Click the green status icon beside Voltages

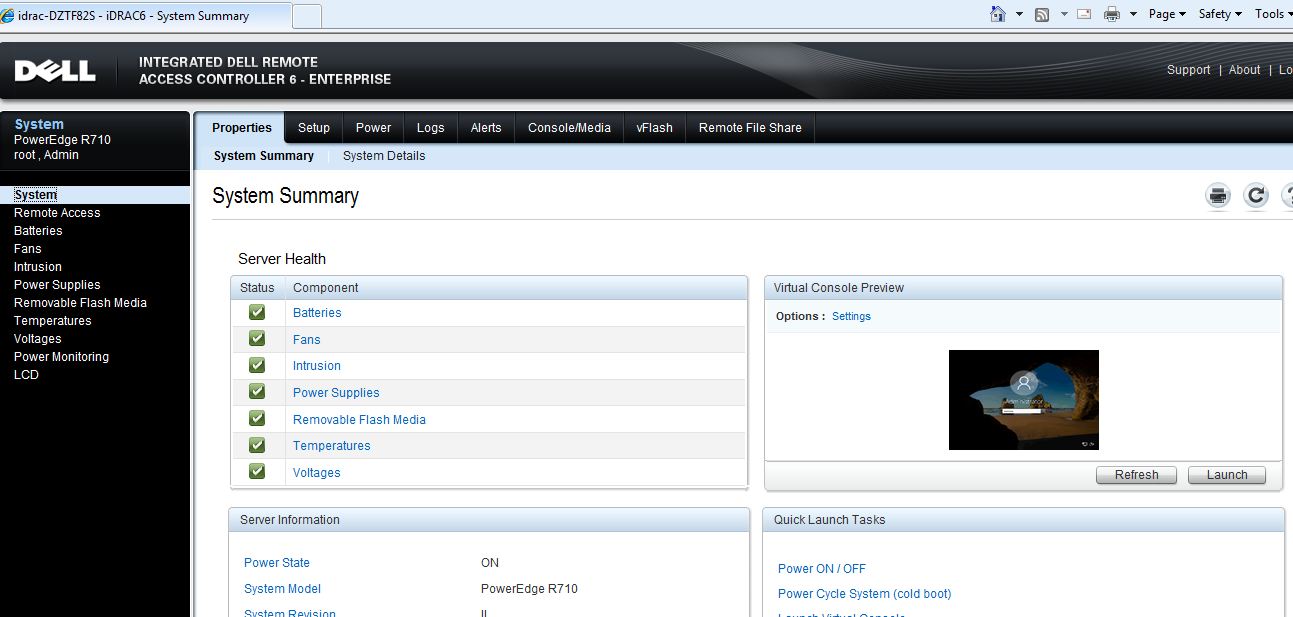[x=256, y=470]
